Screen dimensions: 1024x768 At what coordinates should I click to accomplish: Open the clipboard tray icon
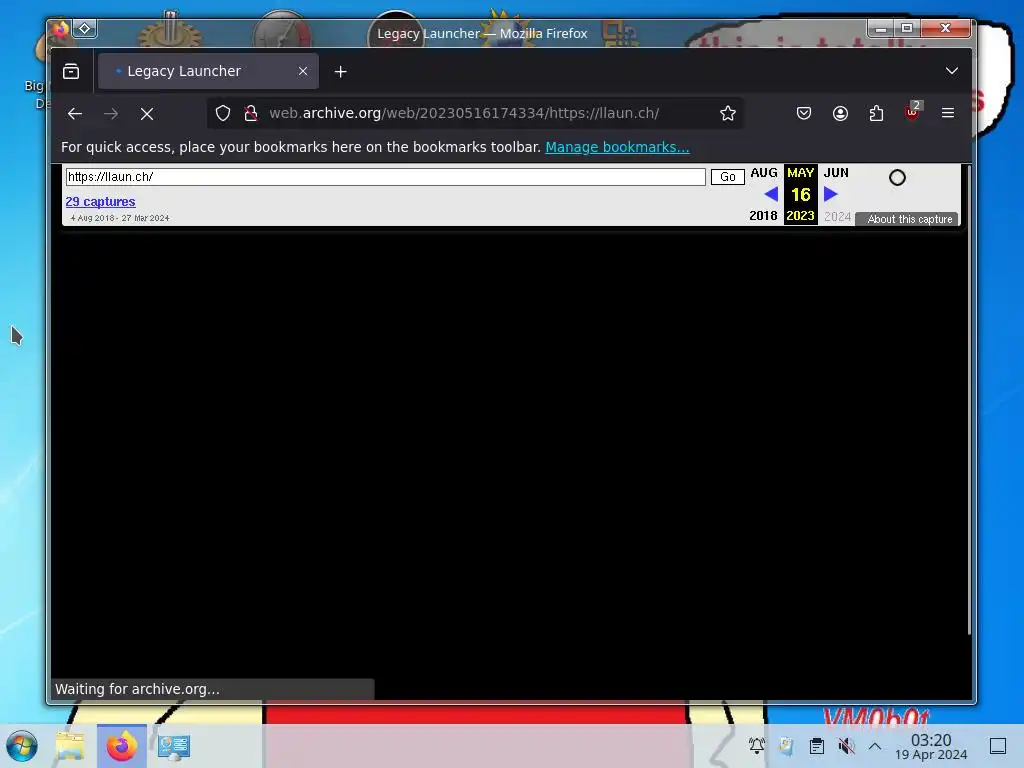[817, 746]
